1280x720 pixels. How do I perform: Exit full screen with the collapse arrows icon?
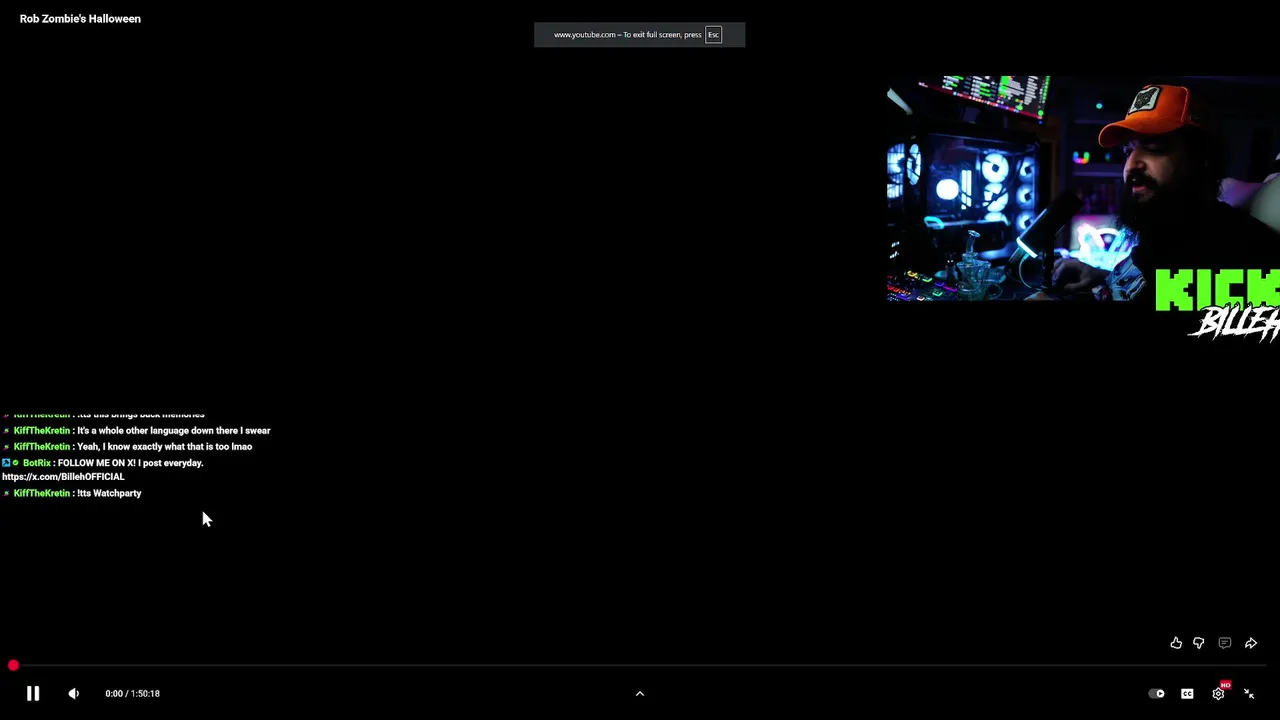click(1249, 693)
